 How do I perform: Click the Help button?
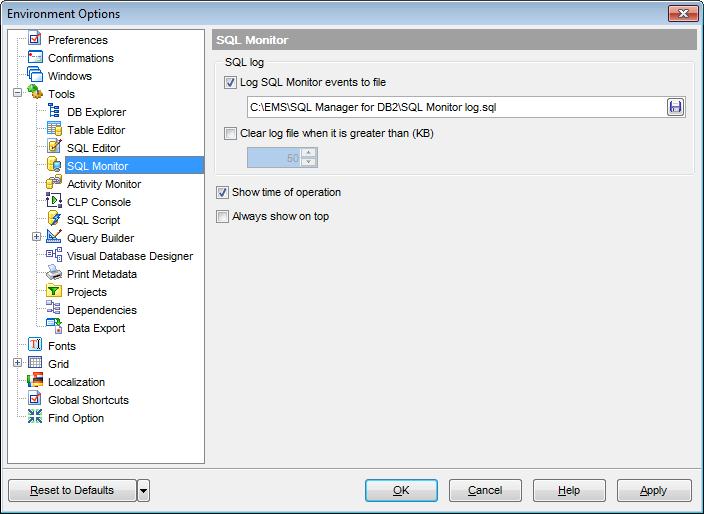(569, 490)
